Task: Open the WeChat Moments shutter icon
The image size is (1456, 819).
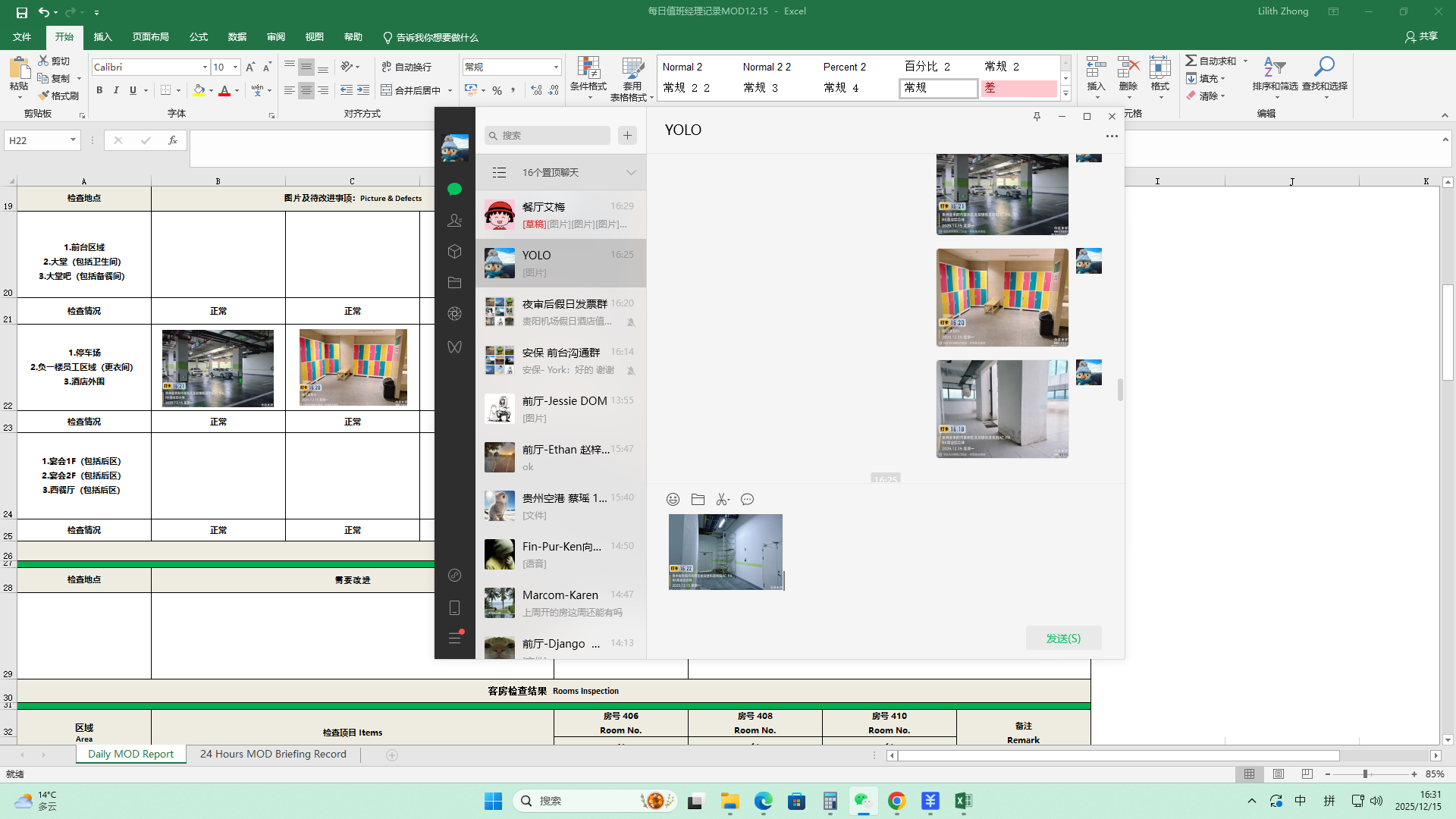Action: click(x=454, y=313)
